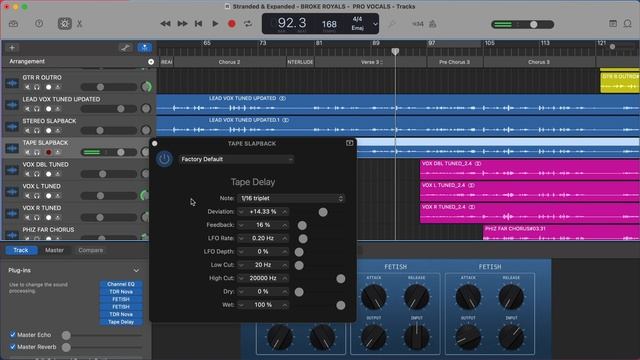Fast forward the playhead
Screen dimensions: 640x360
click(182, 24)
